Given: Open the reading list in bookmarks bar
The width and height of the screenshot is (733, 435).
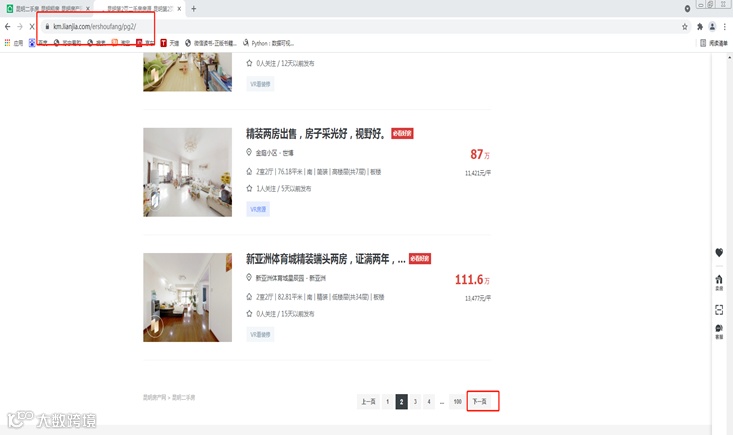Looking at the screenshot, I should pyautogui.click(x=714, y=43).
